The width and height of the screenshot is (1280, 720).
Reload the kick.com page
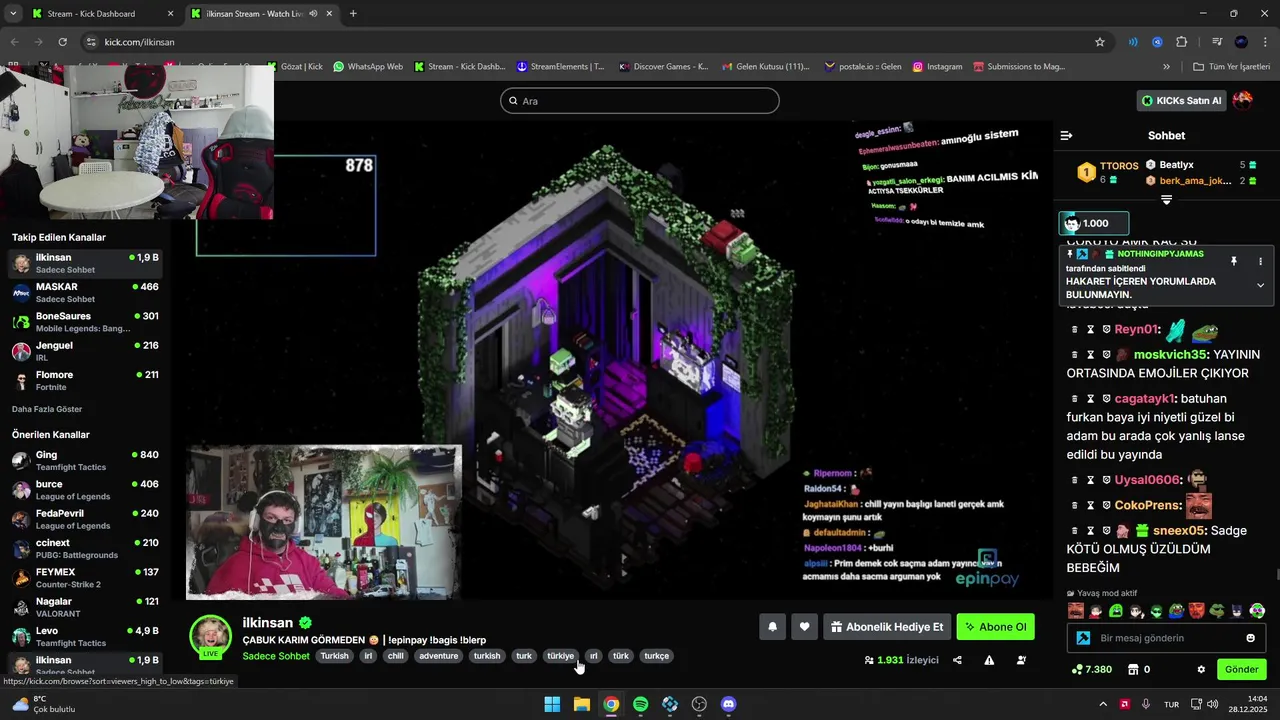62,42
